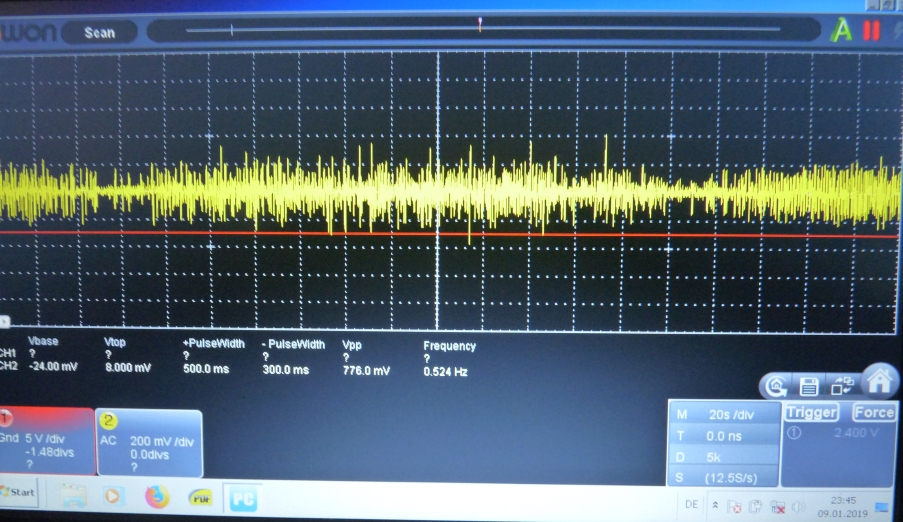Open the media player taskbar icon
Image resolution: width=903 pixels, height=522 pixels.
tap(113, 496)
